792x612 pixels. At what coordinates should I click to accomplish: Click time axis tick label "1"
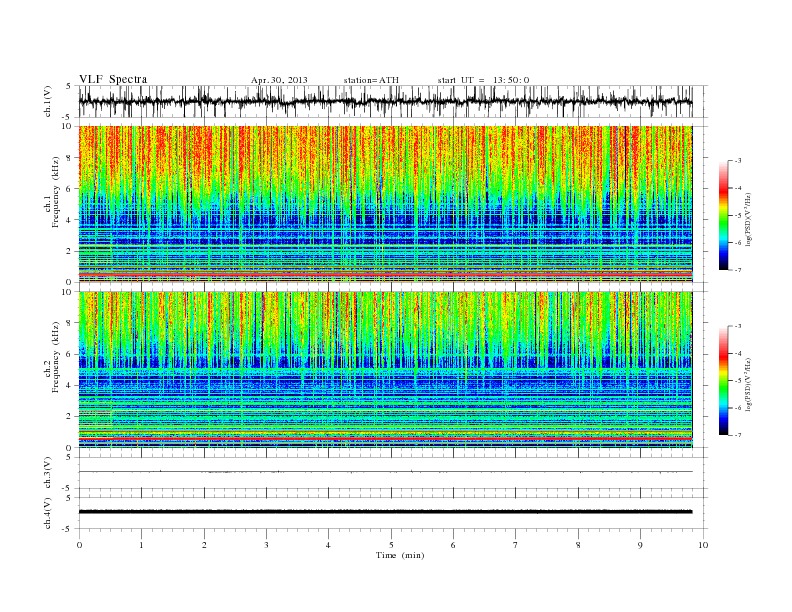141,545
